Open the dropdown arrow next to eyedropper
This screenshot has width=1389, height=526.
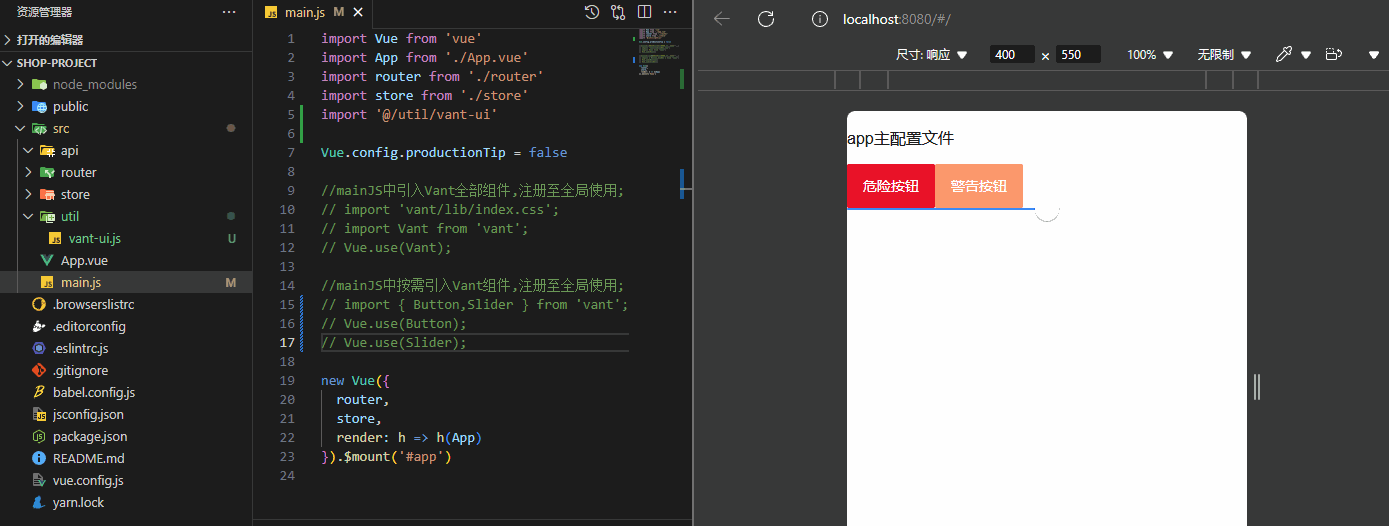(x=1306, y=55)
